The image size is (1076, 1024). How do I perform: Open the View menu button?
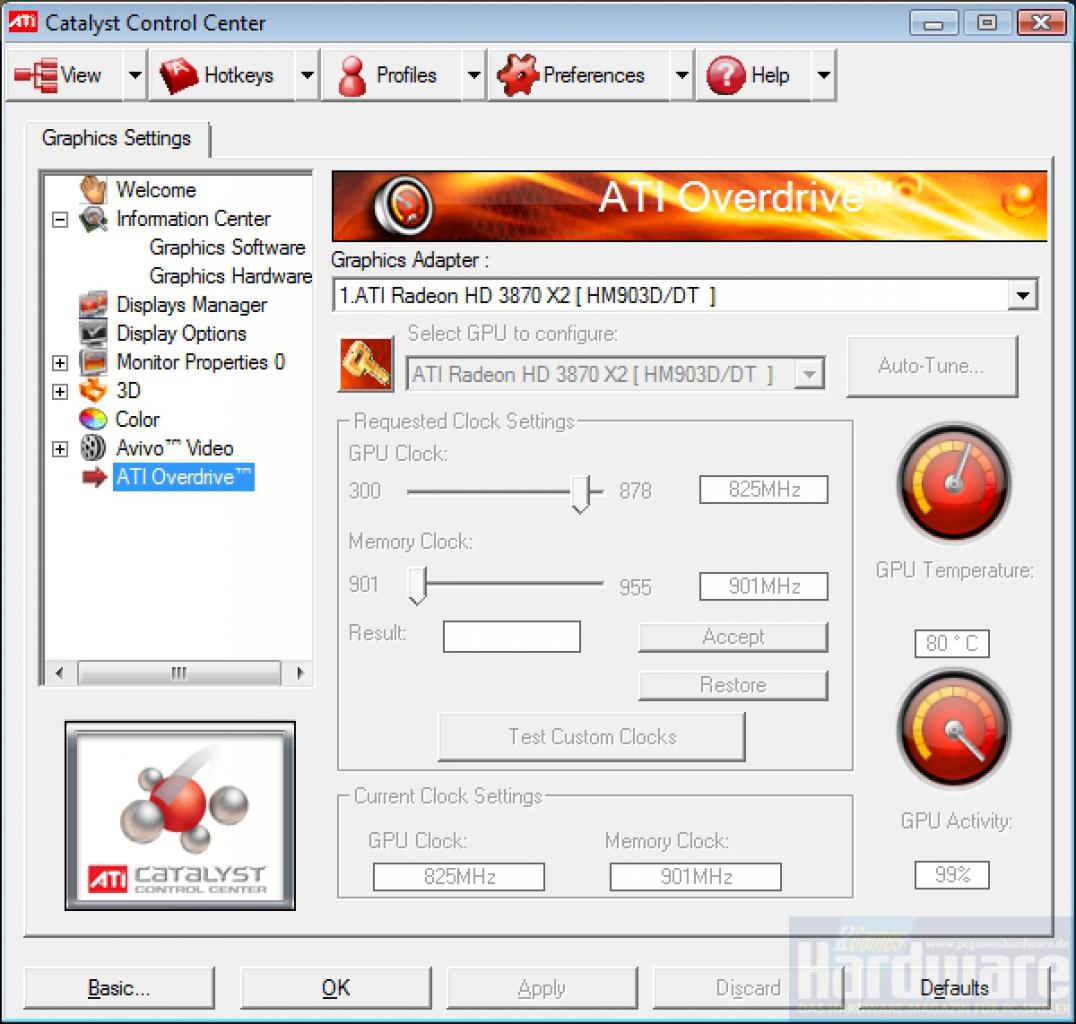65,75
